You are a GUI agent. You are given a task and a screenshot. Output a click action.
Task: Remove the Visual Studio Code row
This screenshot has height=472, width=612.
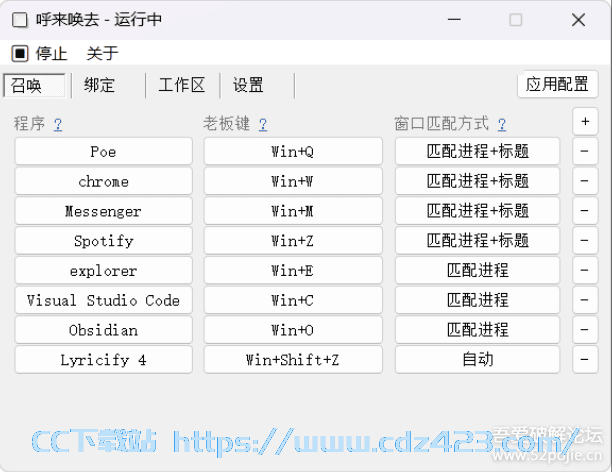tap(585, 300)
